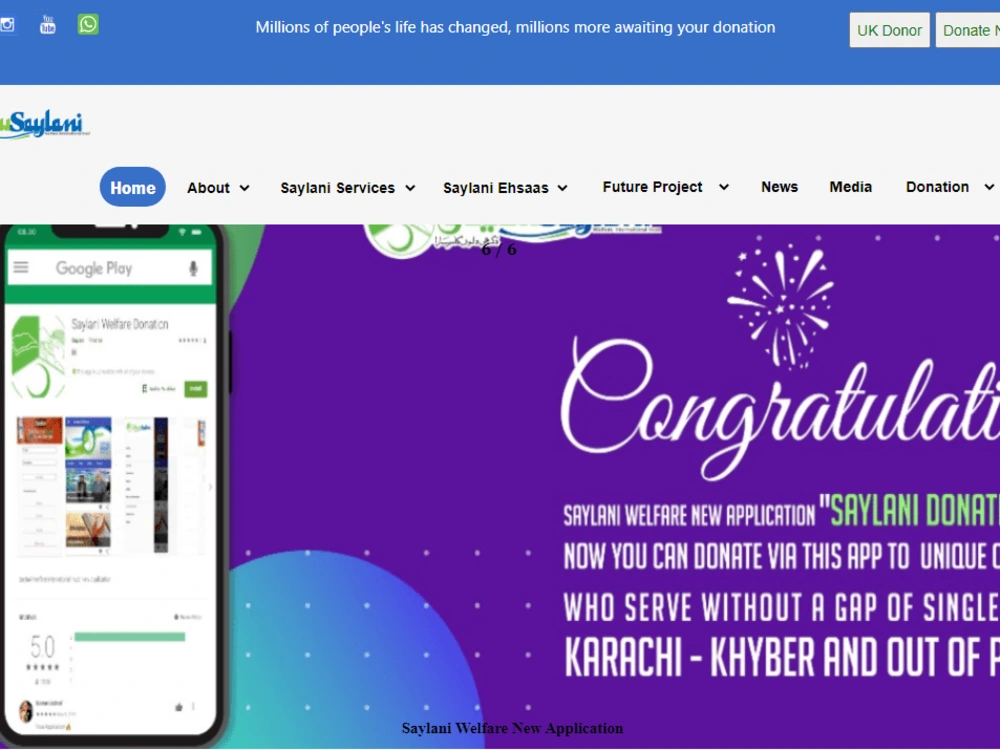Screen dimensions: 1000x750
Task: Open the YouTube icon in the top bar
Action: [48, 24]
